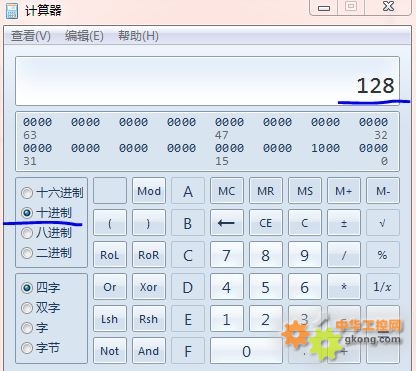This screenshot has width=416, height=371.
Task: Click the number 1 key
Action: point(227,319)
